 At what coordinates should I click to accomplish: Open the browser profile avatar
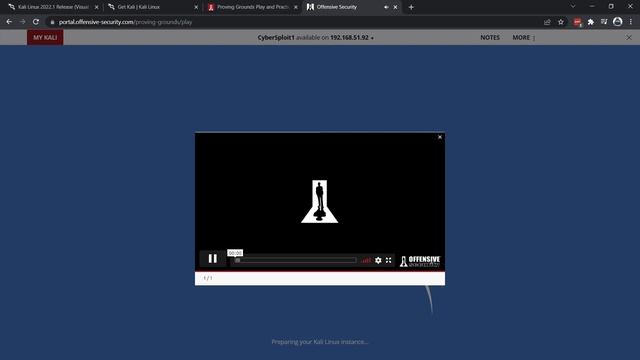[x=618, y=22]
